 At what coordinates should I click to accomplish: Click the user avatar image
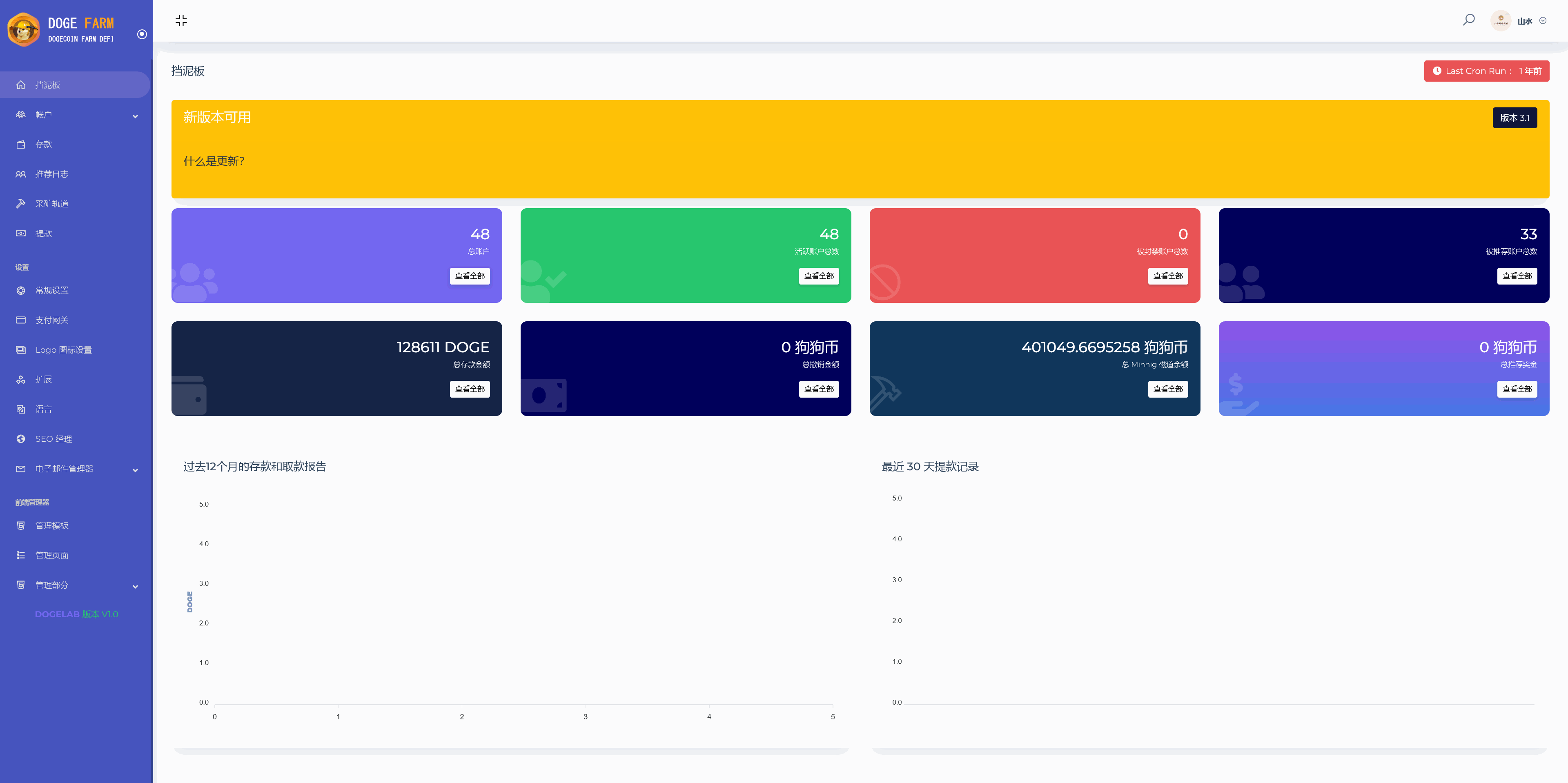[1501, 21]
